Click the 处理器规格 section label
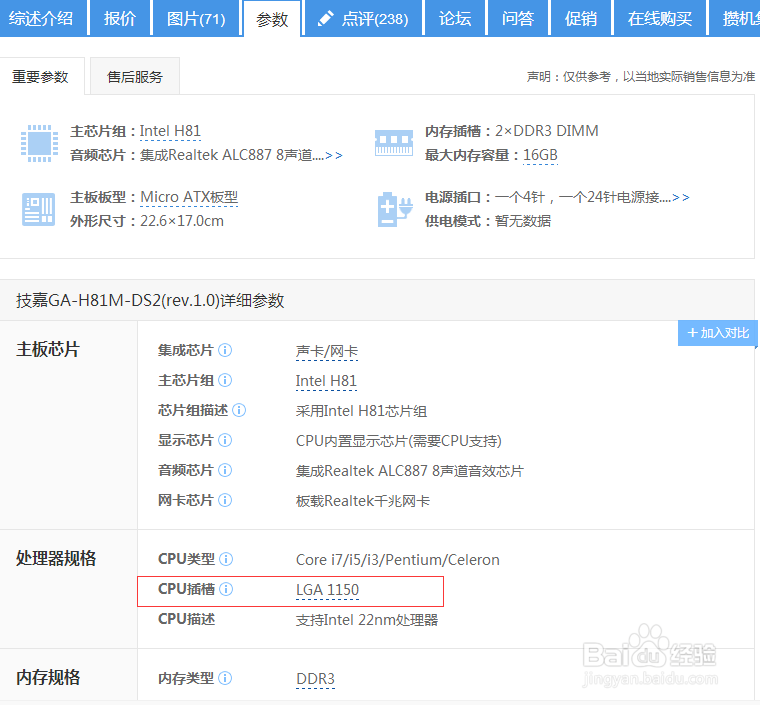Image resolution: width=760 pixels, height=705 pixels. [56, 558]
